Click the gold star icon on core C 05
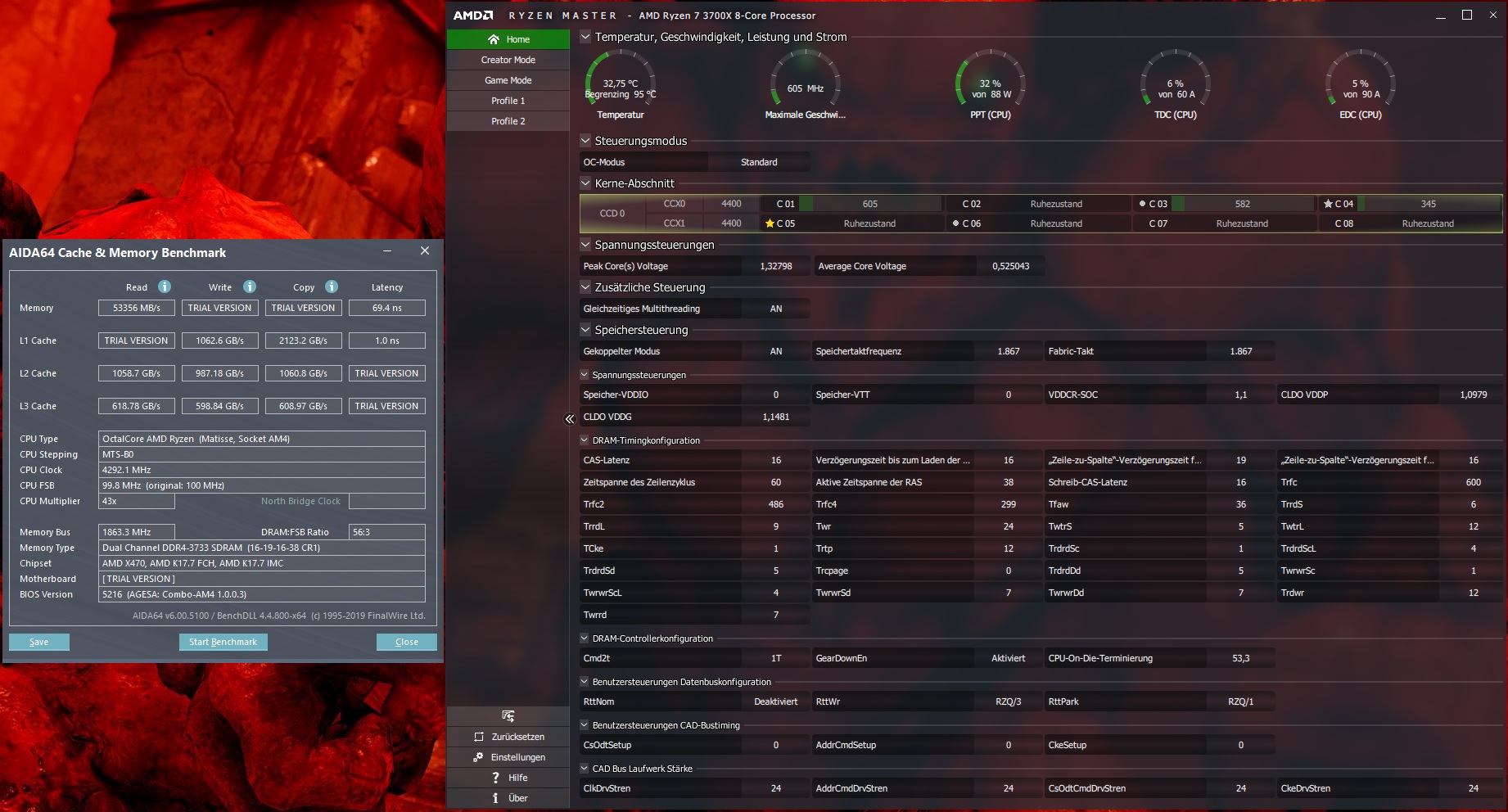1508x812 pixels. 770,223
